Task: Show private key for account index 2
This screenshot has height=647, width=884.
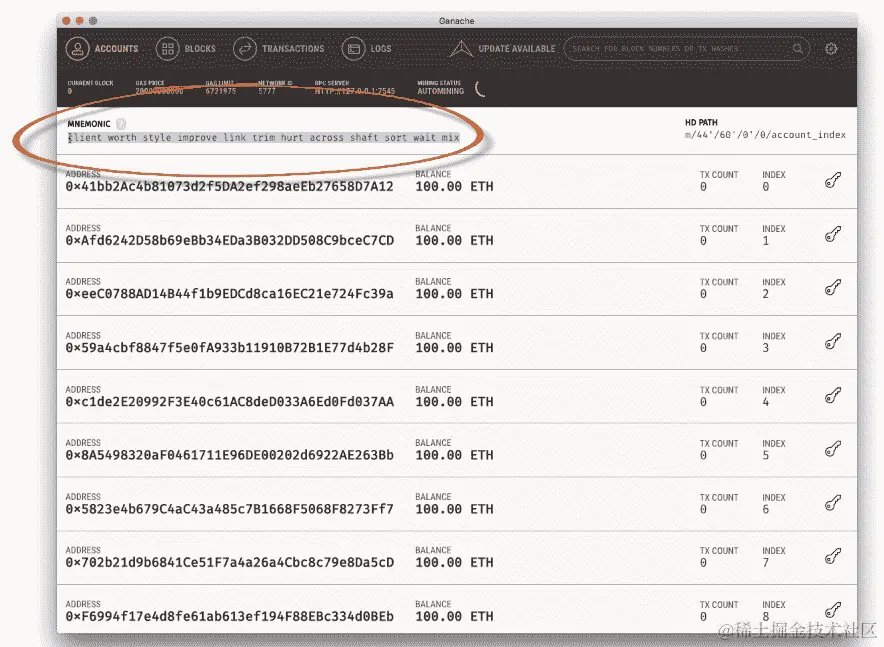Action: (x=833, y=287)
